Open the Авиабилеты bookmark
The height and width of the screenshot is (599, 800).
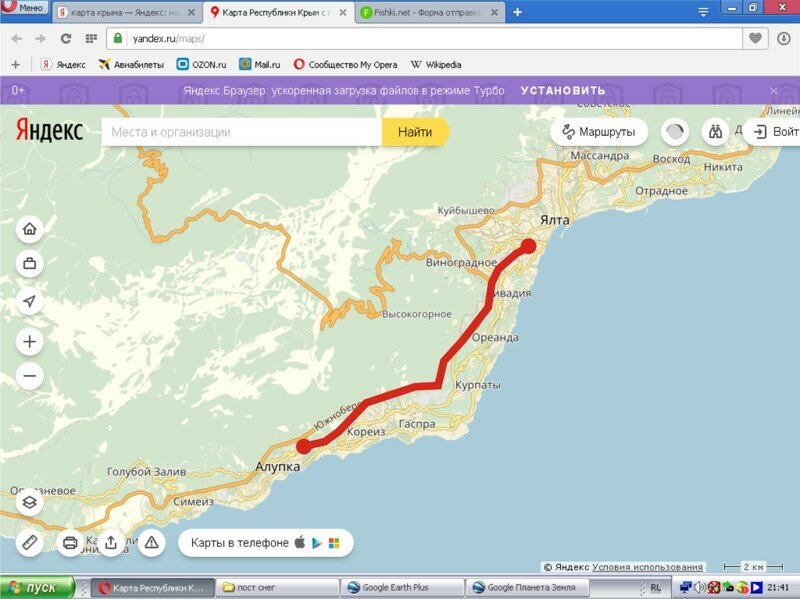[x=131, y=65]
